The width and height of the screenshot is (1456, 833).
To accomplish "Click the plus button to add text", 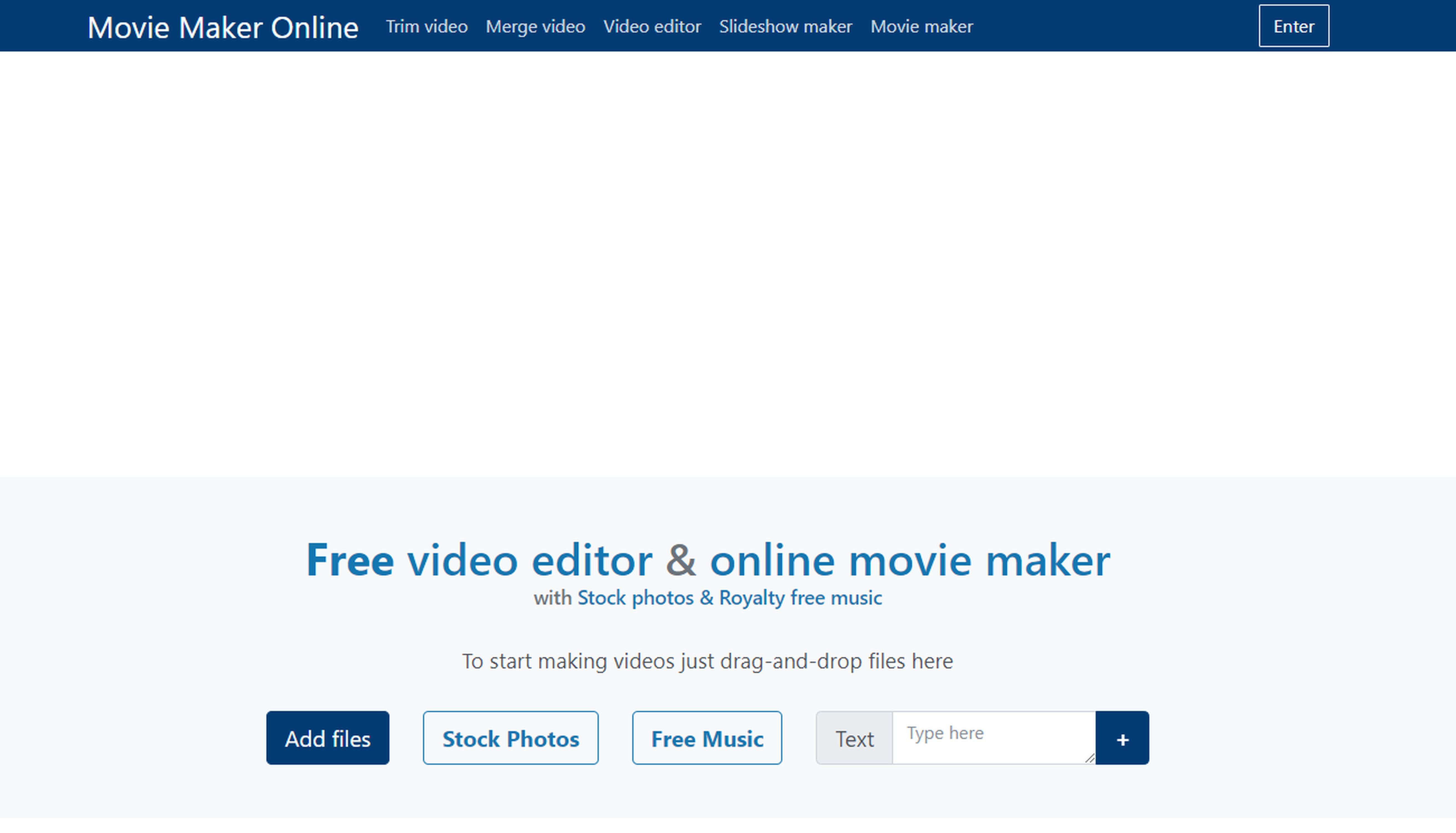I will click(1122, 739).
